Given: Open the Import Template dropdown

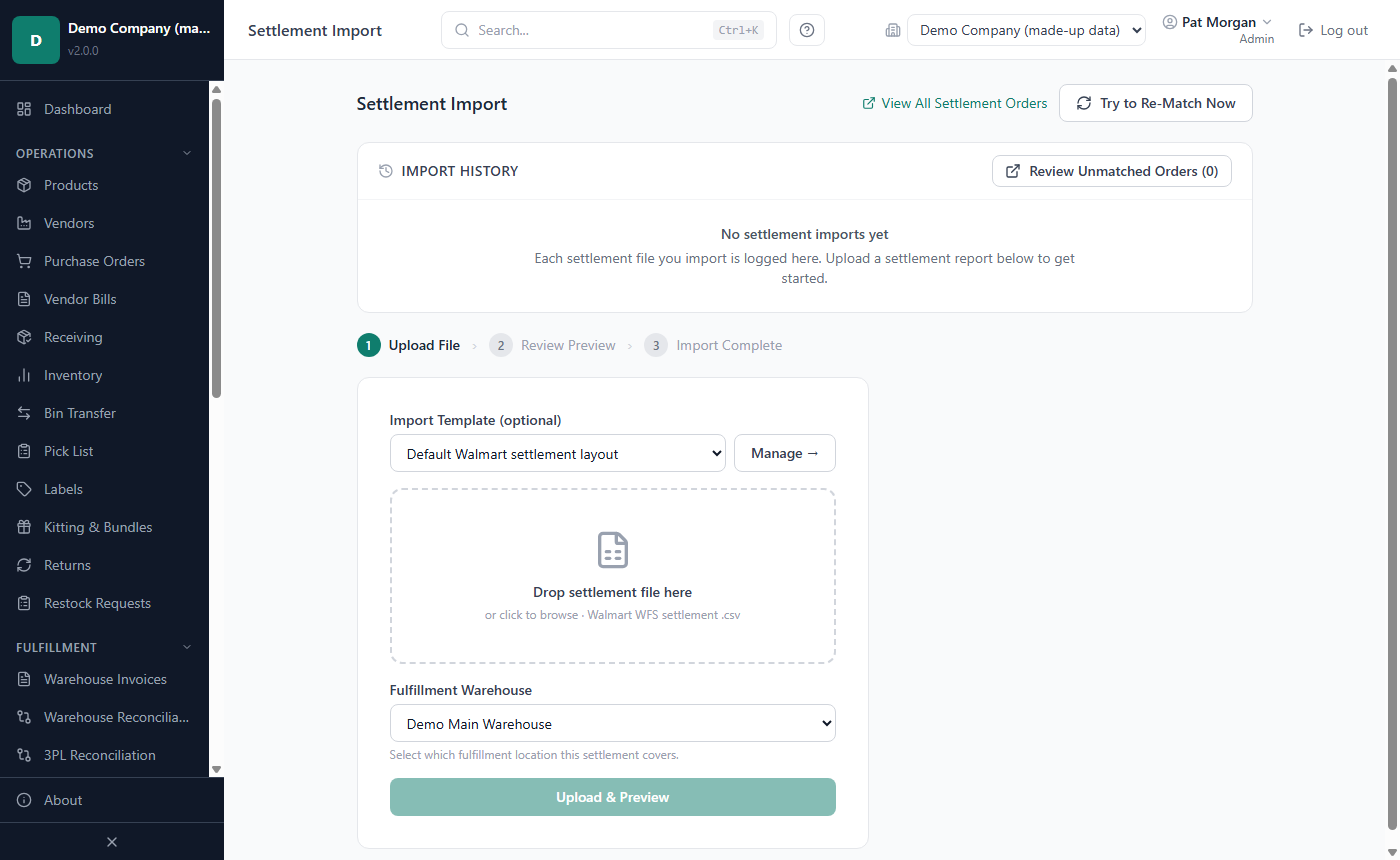Looking at the screenshot, I should coord(558,453).
